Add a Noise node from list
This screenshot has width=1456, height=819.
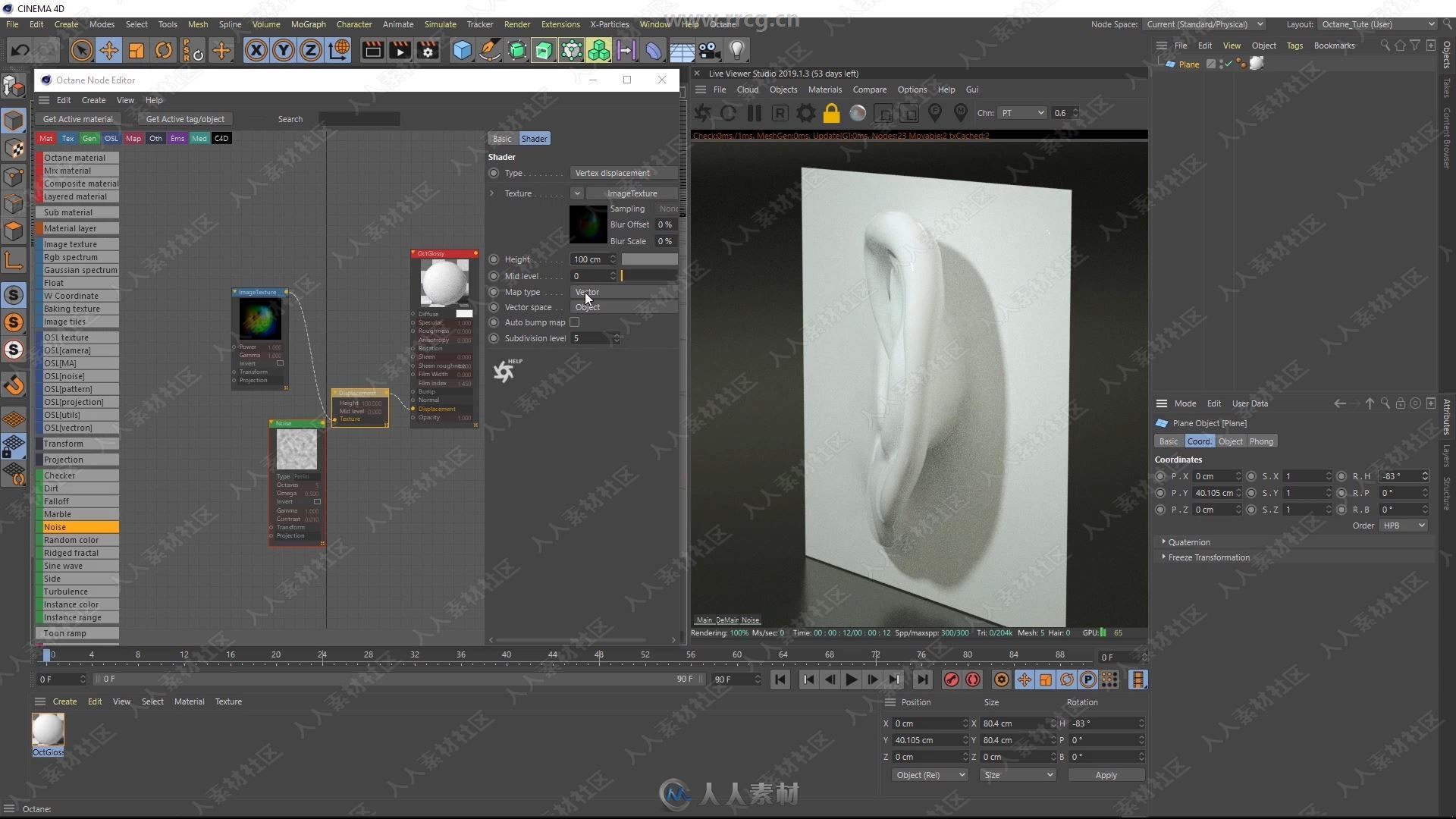[x=77, y=527]
